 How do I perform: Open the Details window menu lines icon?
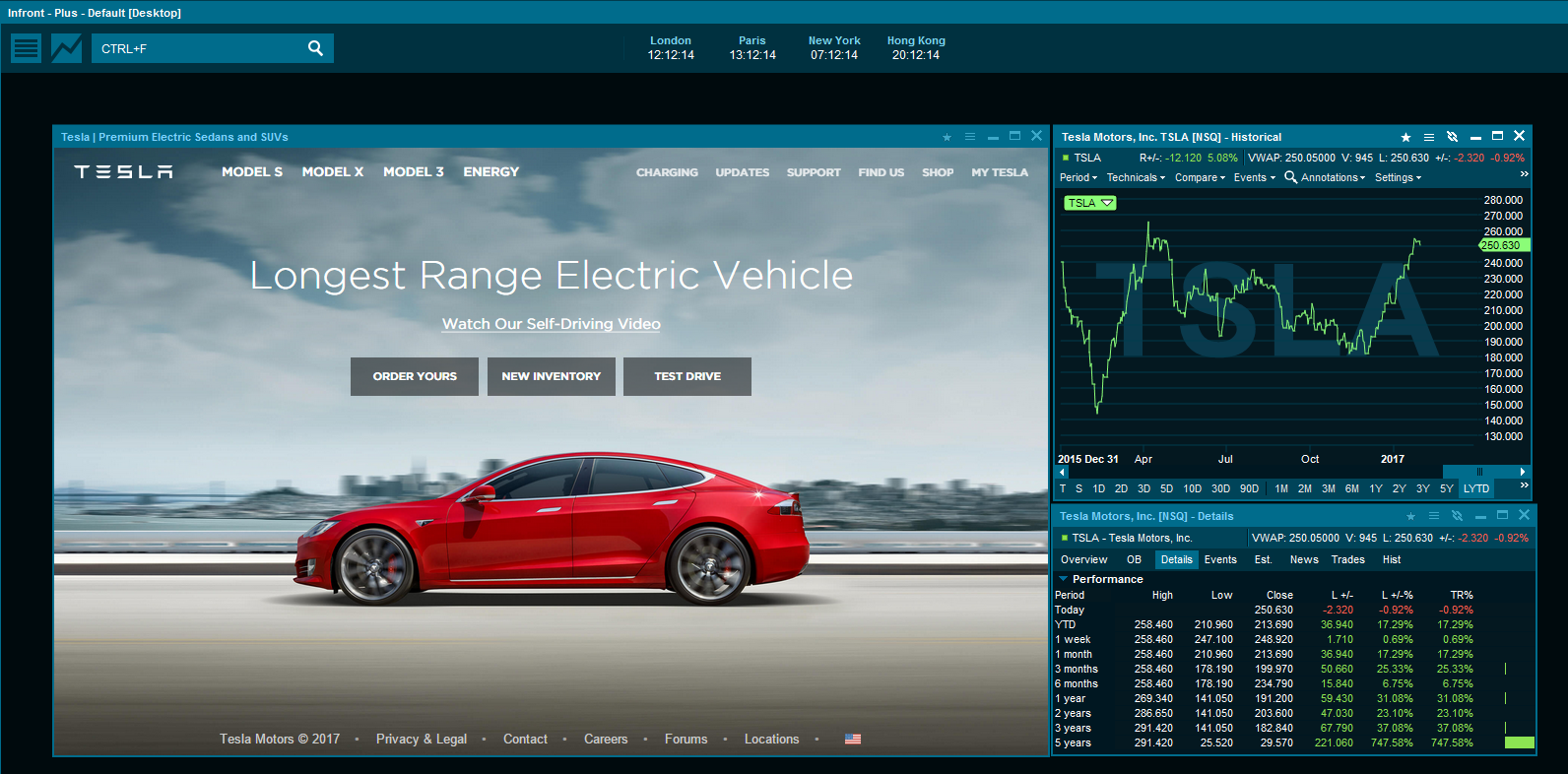pos(1434,516)
